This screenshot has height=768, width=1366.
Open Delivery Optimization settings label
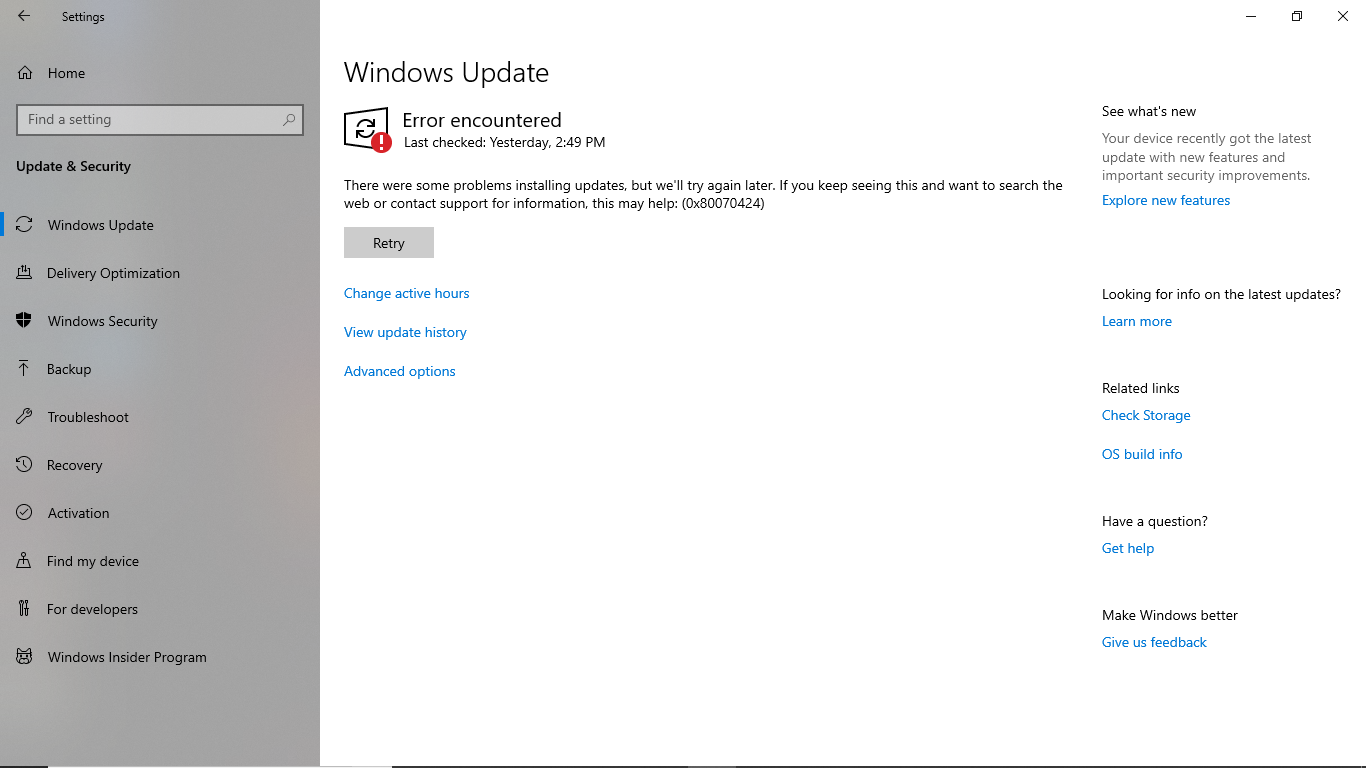tap(113, 273)
